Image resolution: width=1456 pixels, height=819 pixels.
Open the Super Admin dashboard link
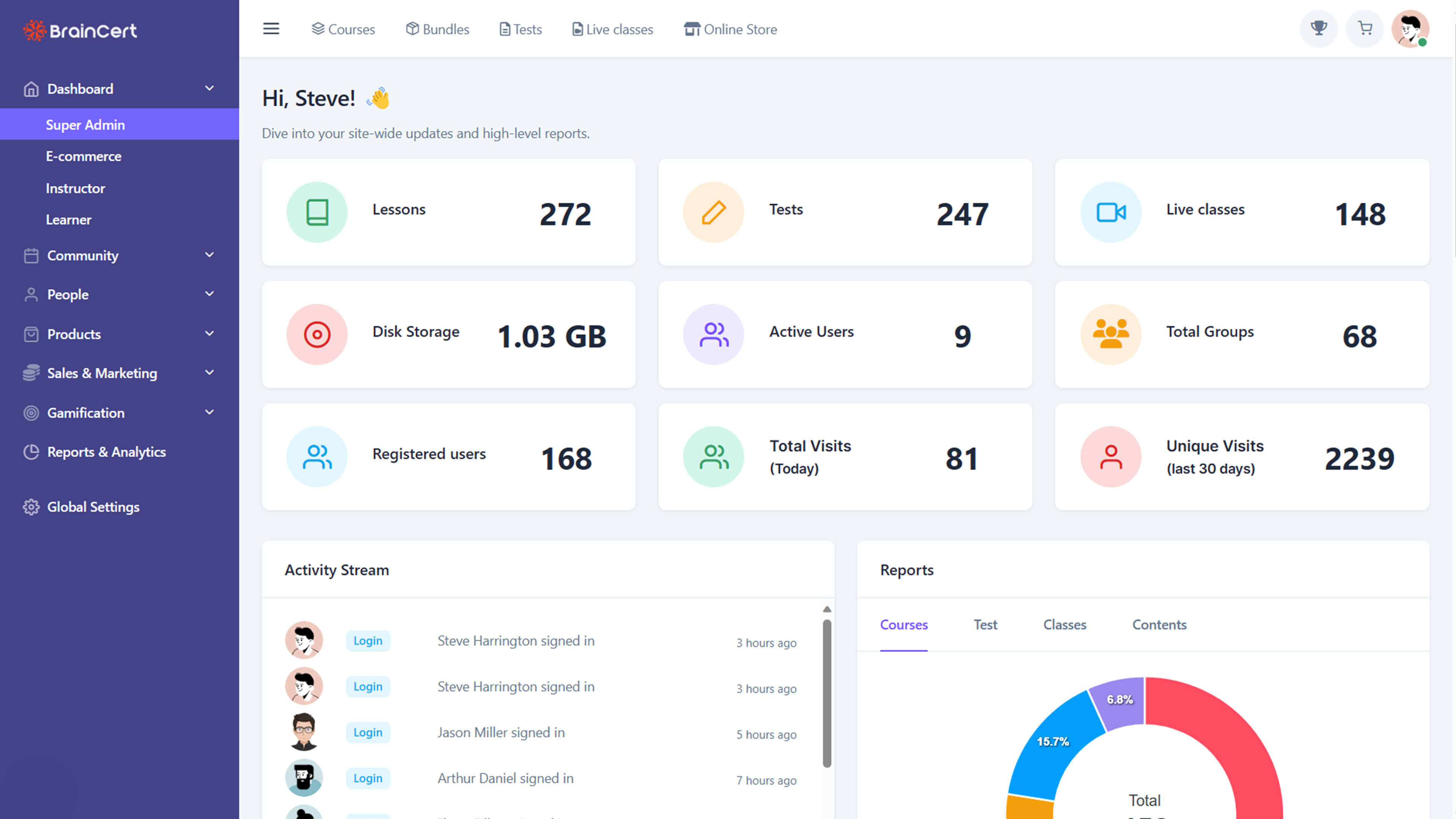click(85, 124)
